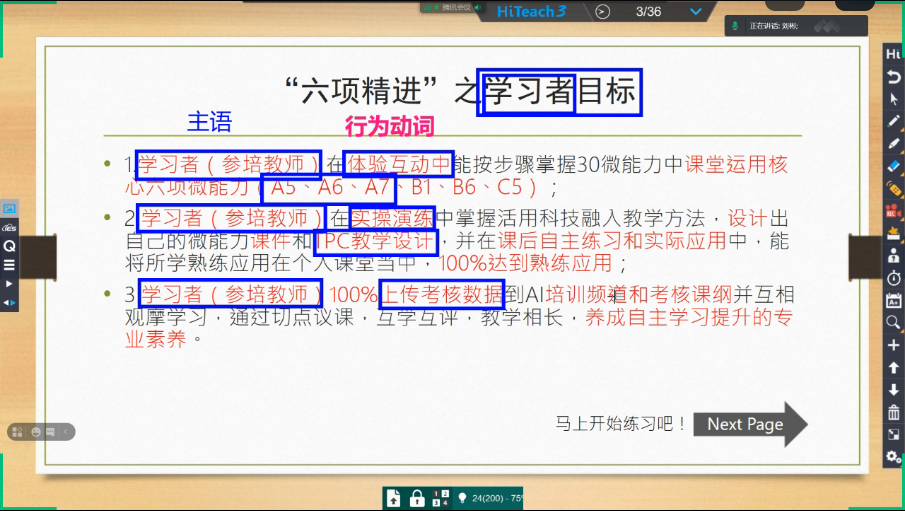This screenshot has height=511, width=905.
Task: Select the pen drawing tool
Action: [893, 121]
